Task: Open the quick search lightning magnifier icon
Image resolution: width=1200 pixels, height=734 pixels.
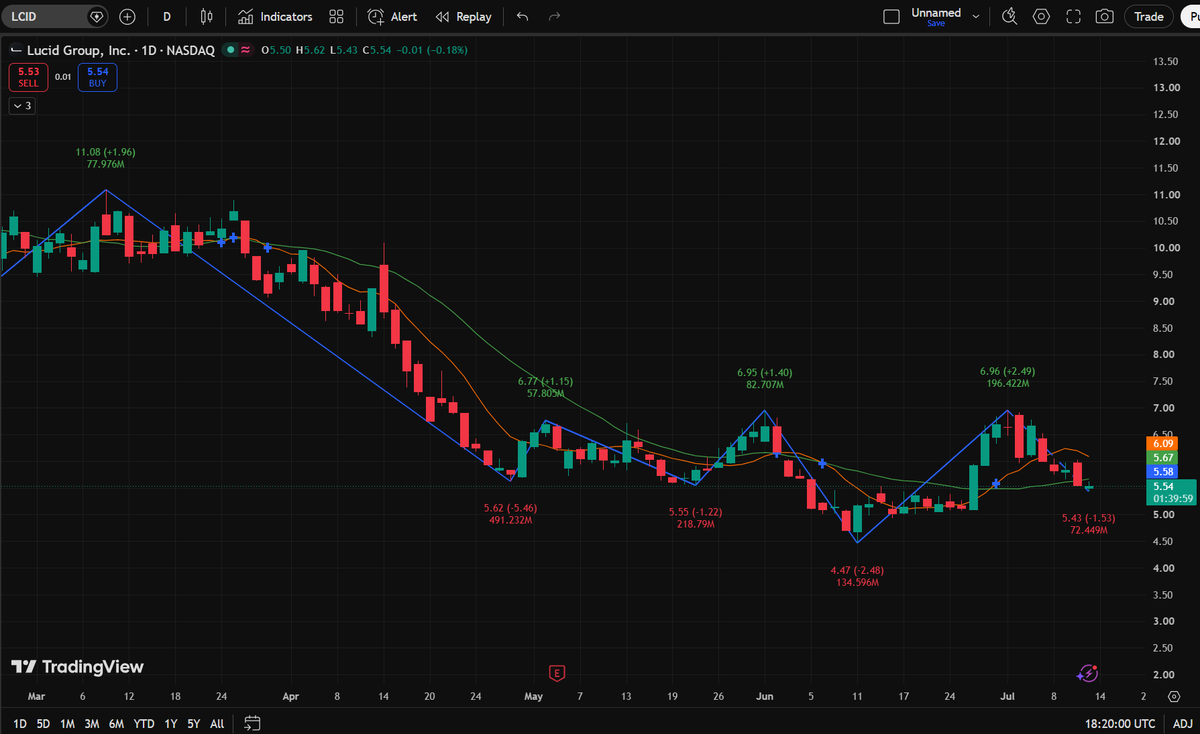Action: pos(1010,16)
